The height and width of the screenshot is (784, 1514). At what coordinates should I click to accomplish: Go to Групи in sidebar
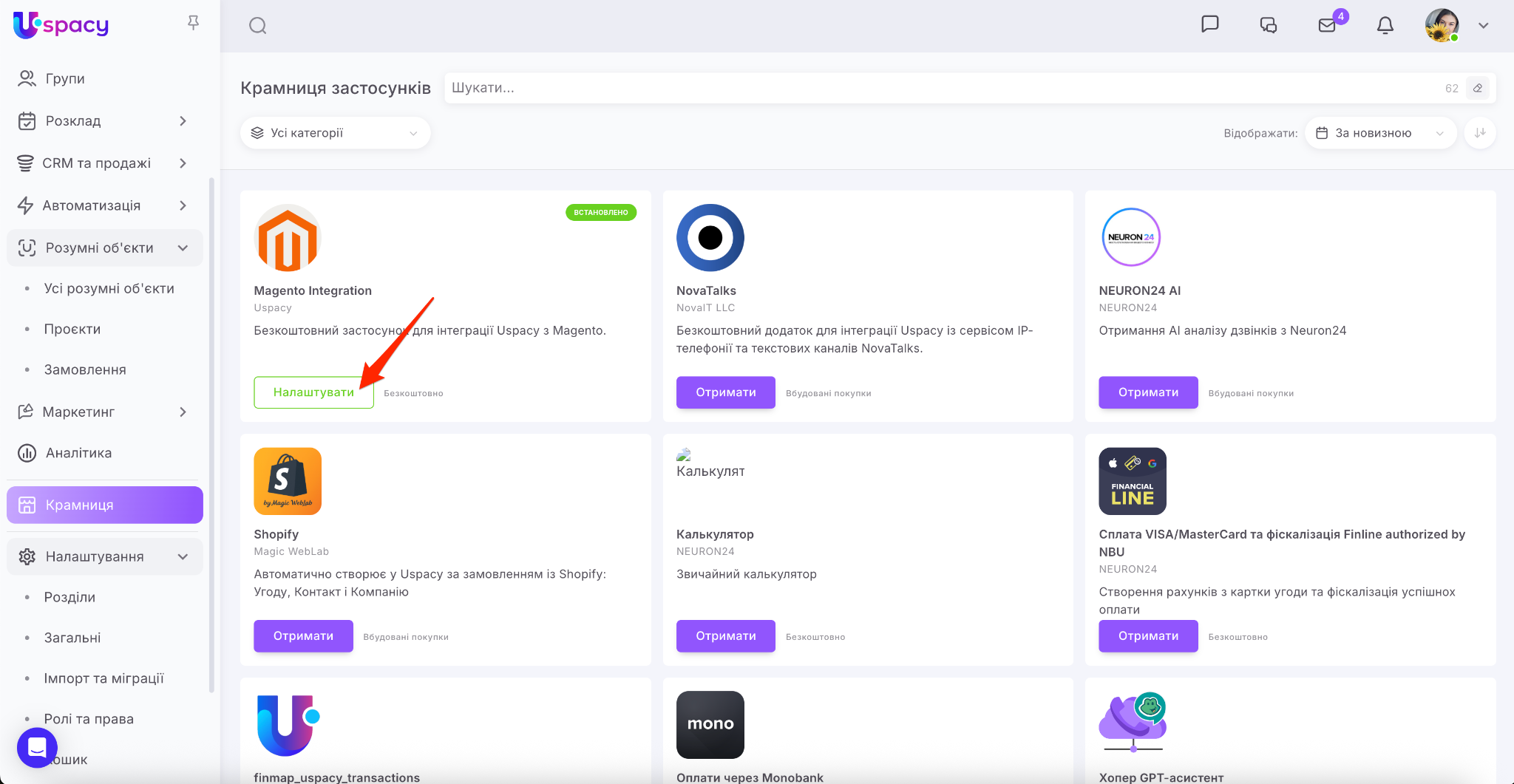tap(65, 78)
